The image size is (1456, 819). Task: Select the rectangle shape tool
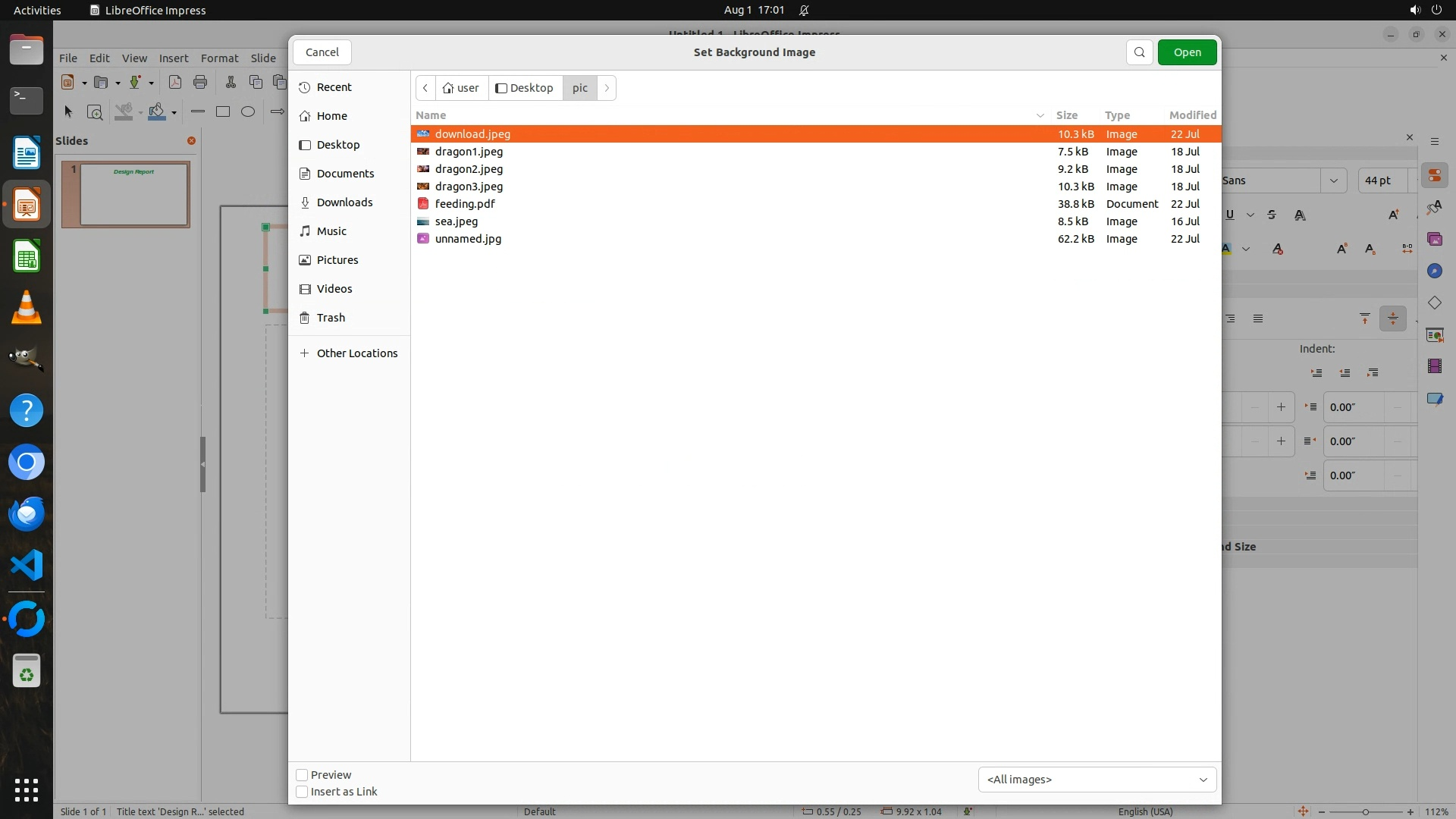222,111
